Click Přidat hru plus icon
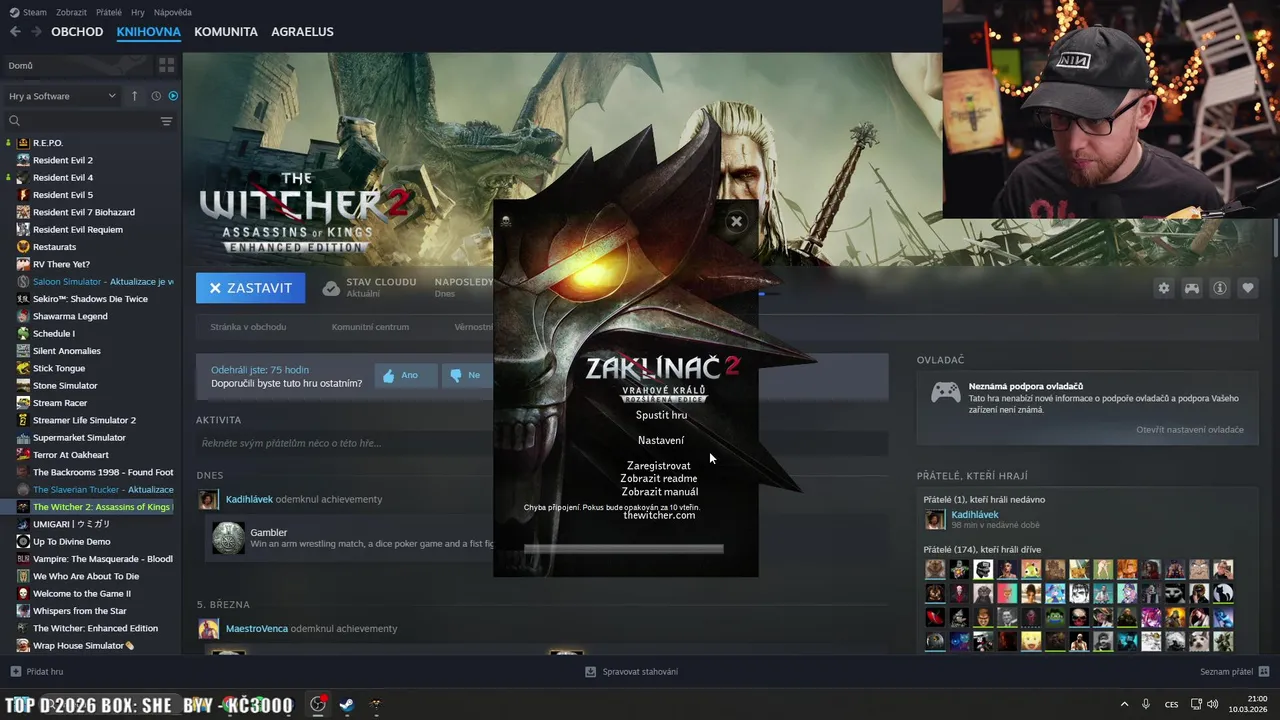Screen dimensions: 1280x720 pyautogui.click(x=15, y=672)
